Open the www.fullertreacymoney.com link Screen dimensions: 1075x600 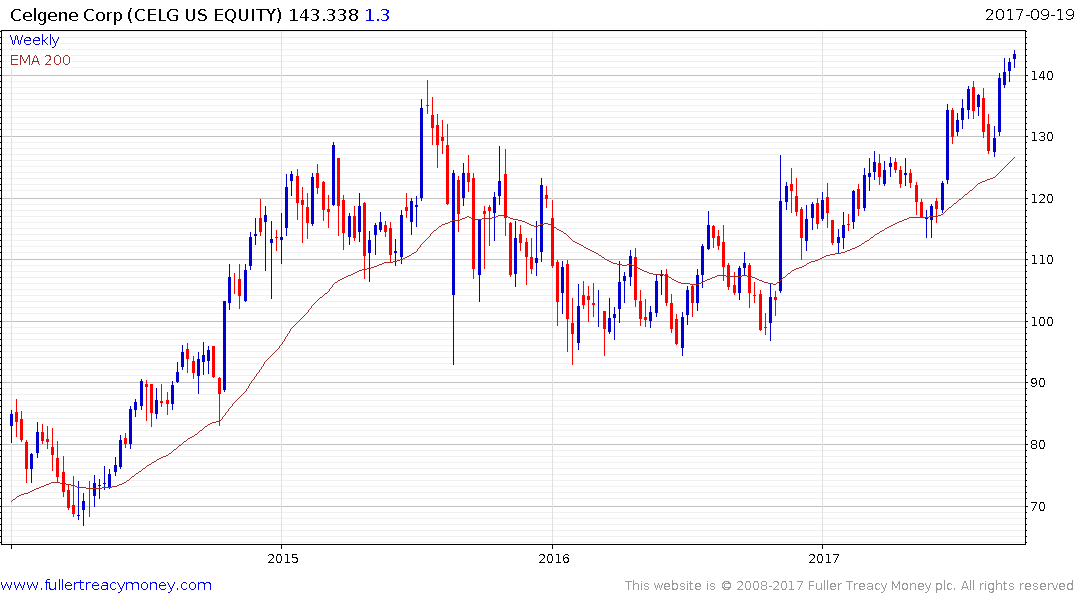106,585
